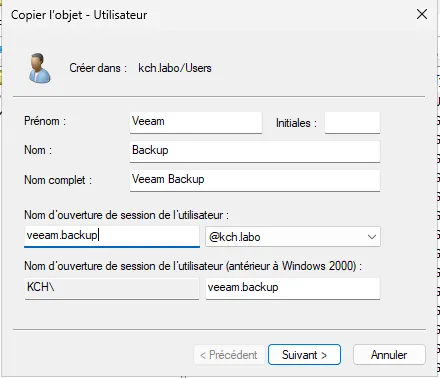Click the pre-Windows 2000 logon name field

pyautogui.click(x=293, y=288)
